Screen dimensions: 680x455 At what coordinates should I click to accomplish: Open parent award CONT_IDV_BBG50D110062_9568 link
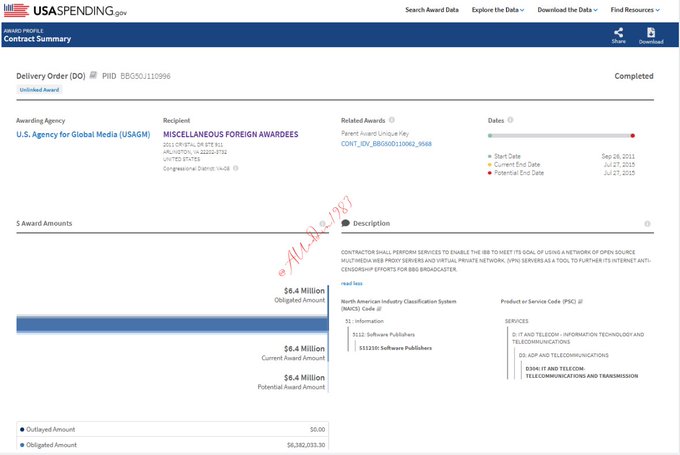pyautogui.click(x=386, y=144)
